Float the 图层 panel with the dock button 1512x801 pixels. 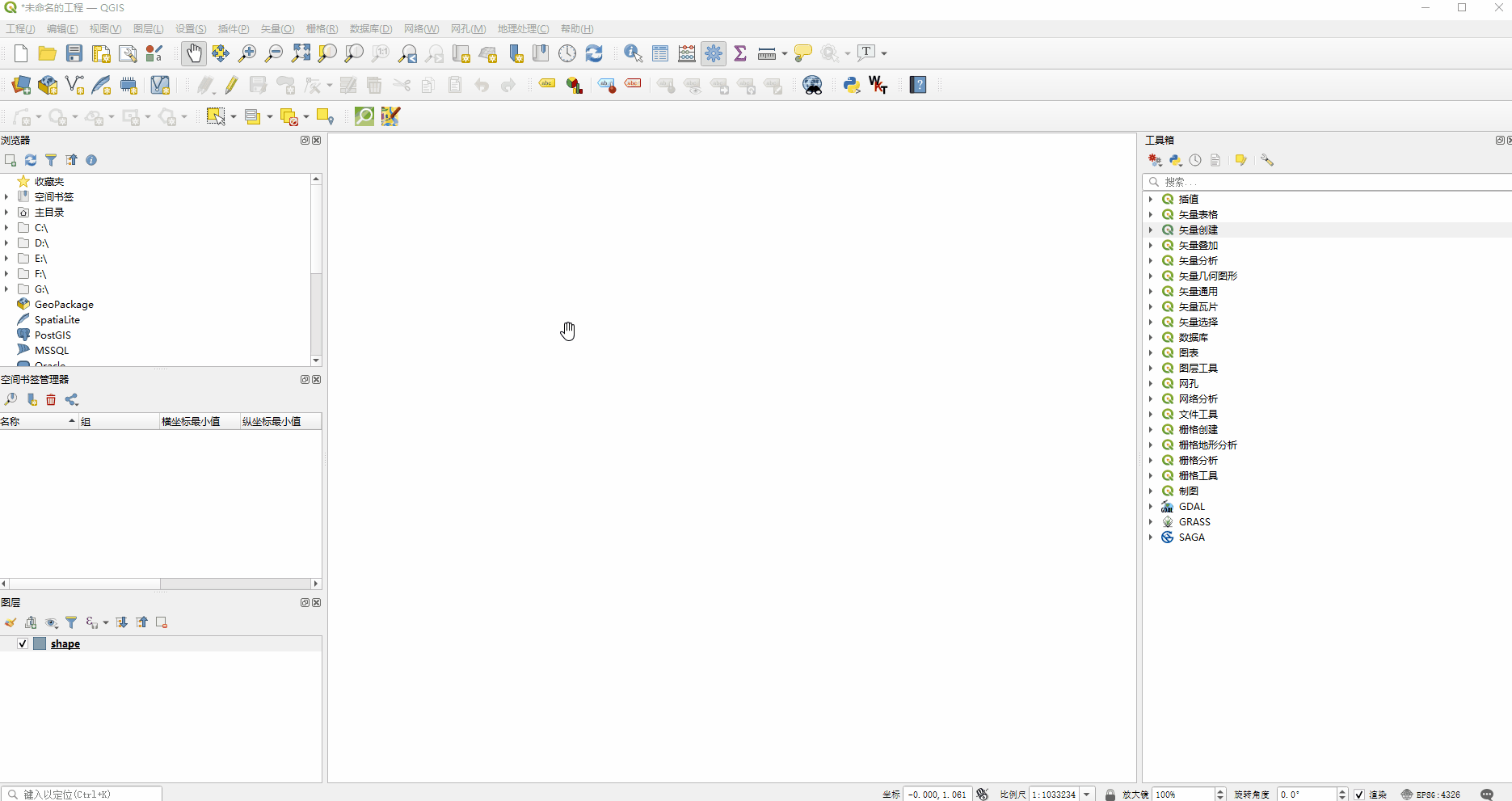pos(305,602)
